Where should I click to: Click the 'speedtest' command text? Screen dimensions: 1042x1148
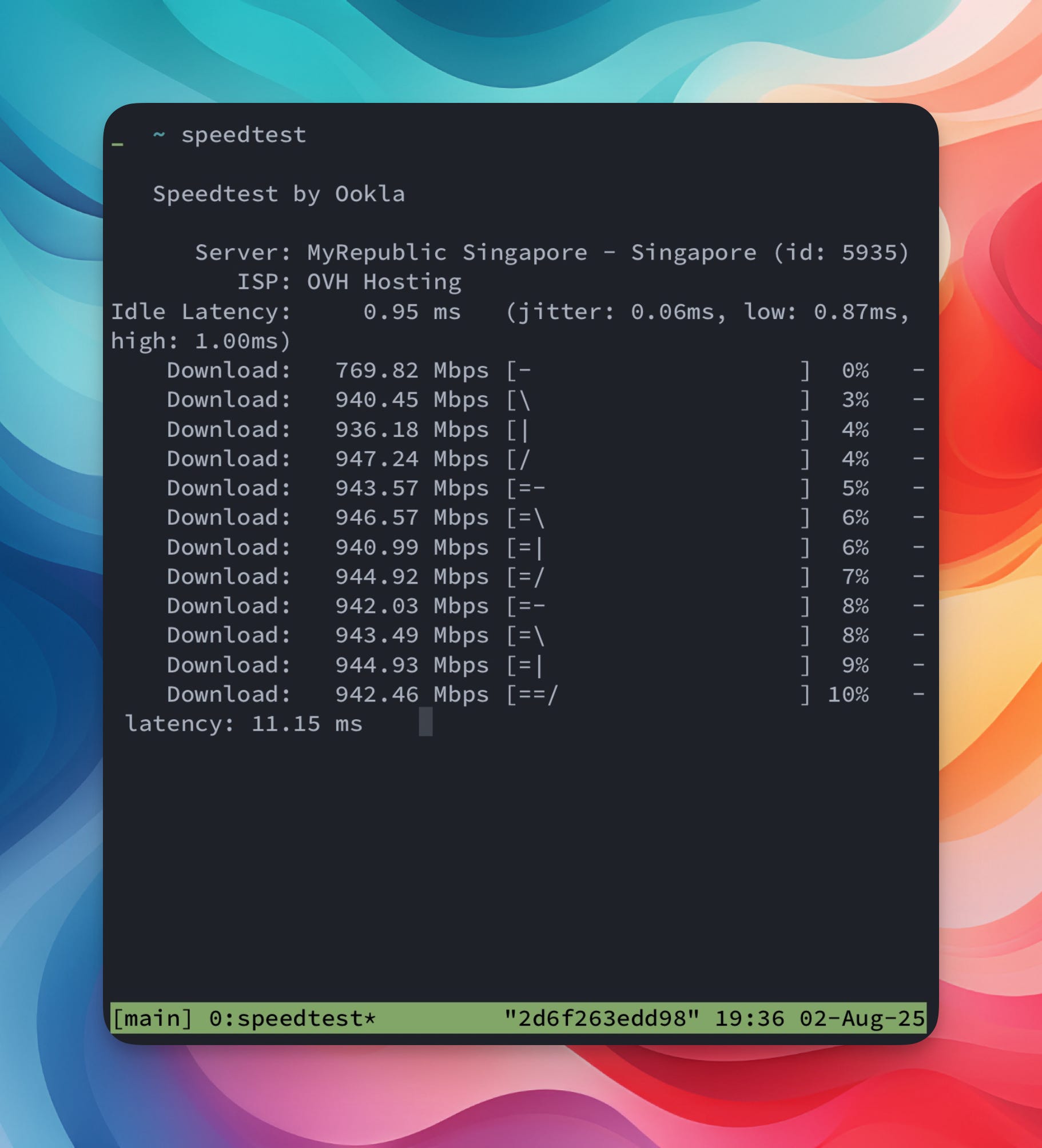(244, 135)
